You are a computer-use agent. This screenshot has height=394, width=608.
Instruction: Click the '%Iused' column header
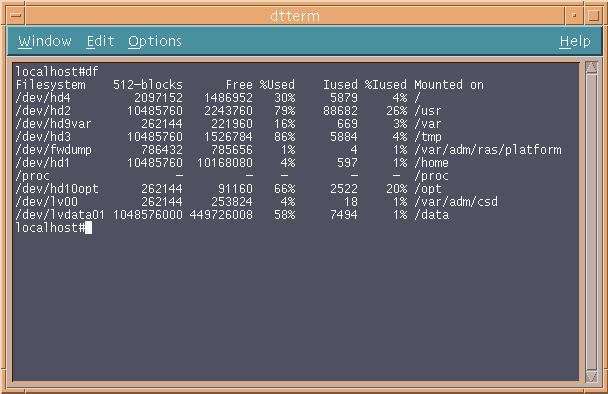(385, 85)
